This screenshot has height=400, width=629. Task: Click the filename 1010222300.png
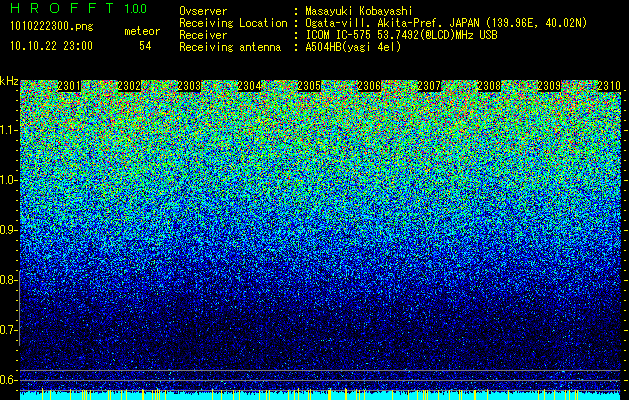[52, 26]
